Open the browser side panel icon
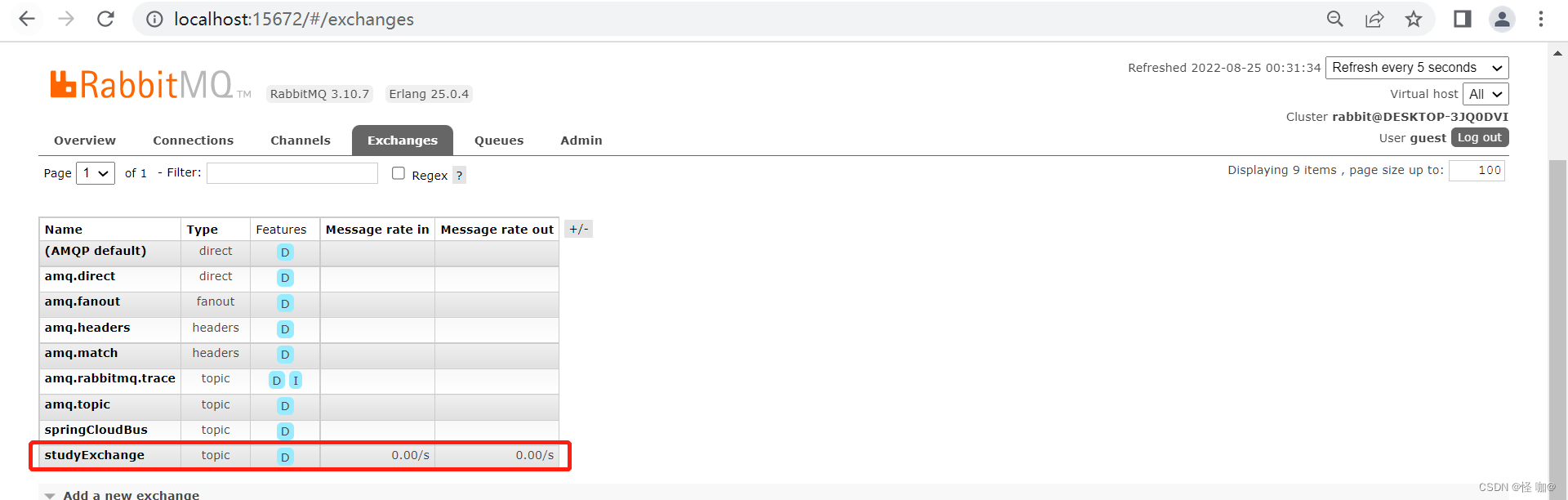The image size is (1568, 500). click(1462, 19)
